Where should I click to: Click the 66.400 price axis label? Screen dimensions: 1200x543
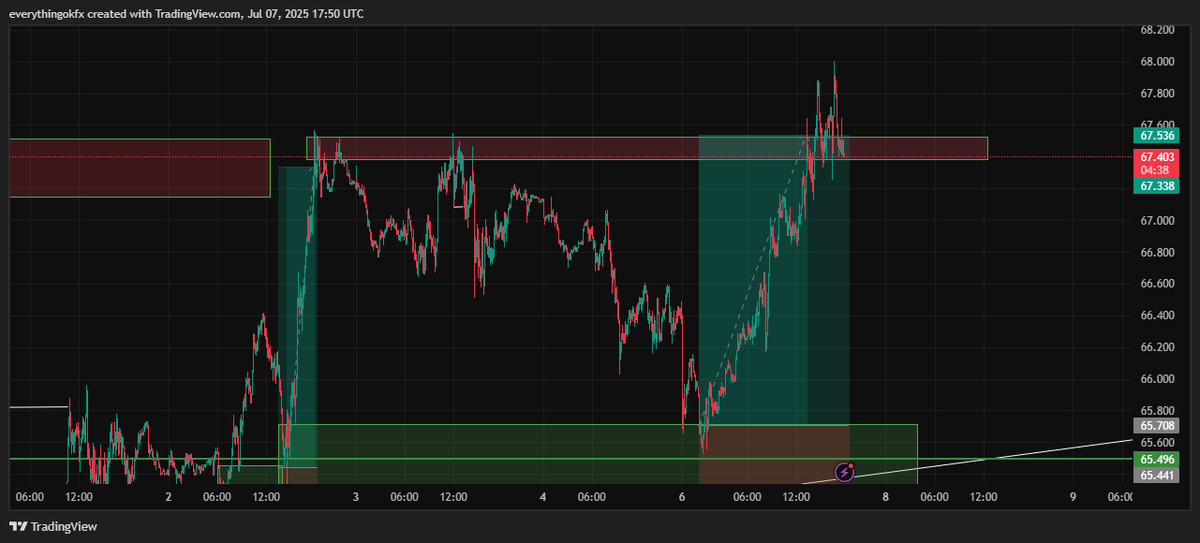click(1157, 316)
